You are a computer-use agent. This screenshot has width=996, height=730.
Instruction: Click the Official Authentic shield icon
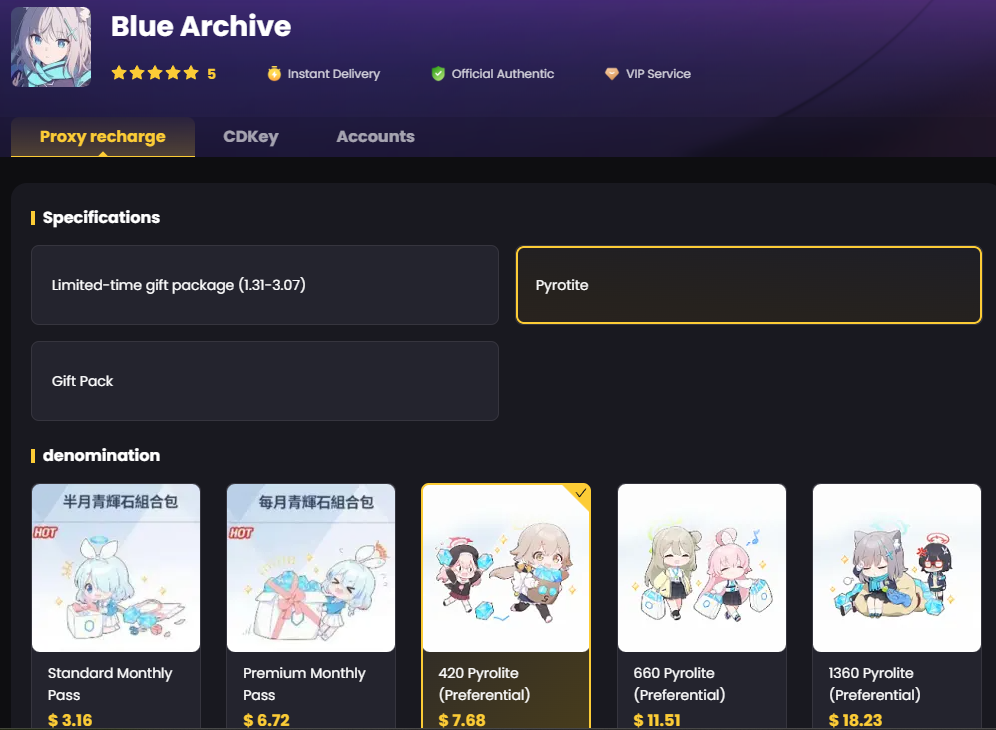coord(438,74)
